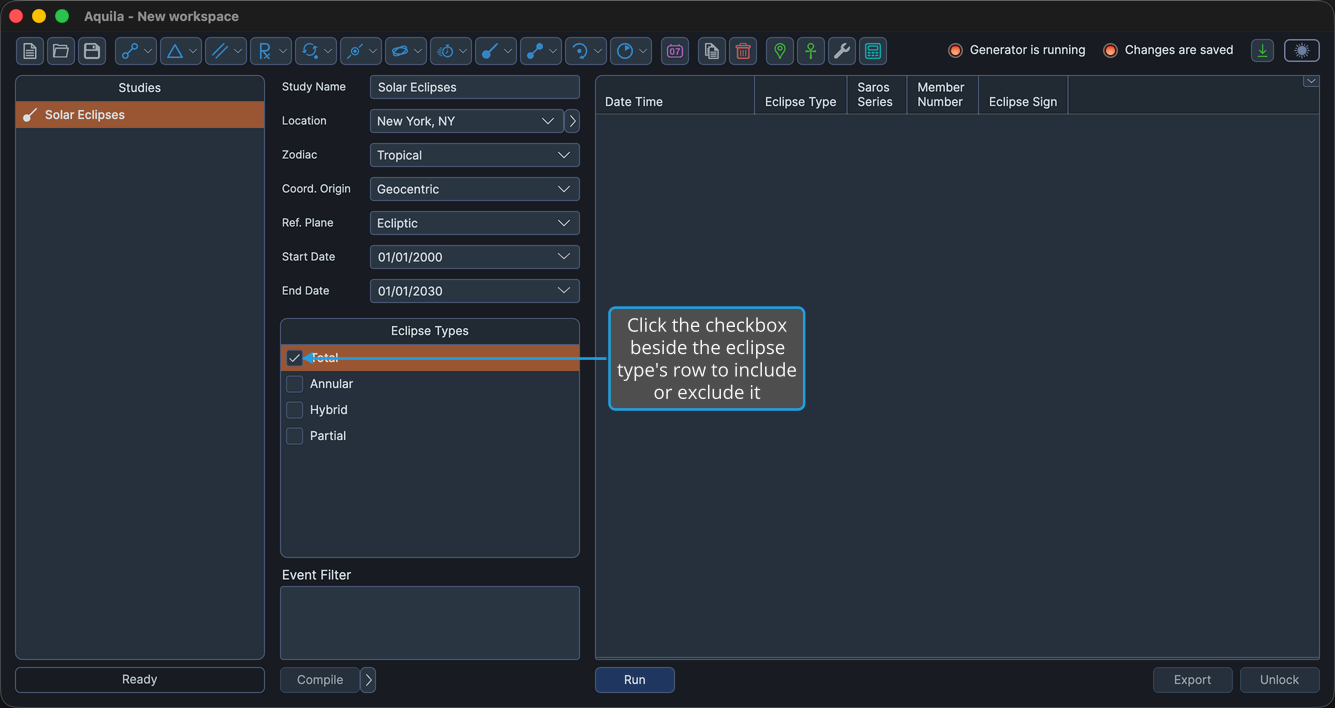Screen dimensions: 1335x708
Task: Duplicate study with copy icon
Action: pos(711,51)
